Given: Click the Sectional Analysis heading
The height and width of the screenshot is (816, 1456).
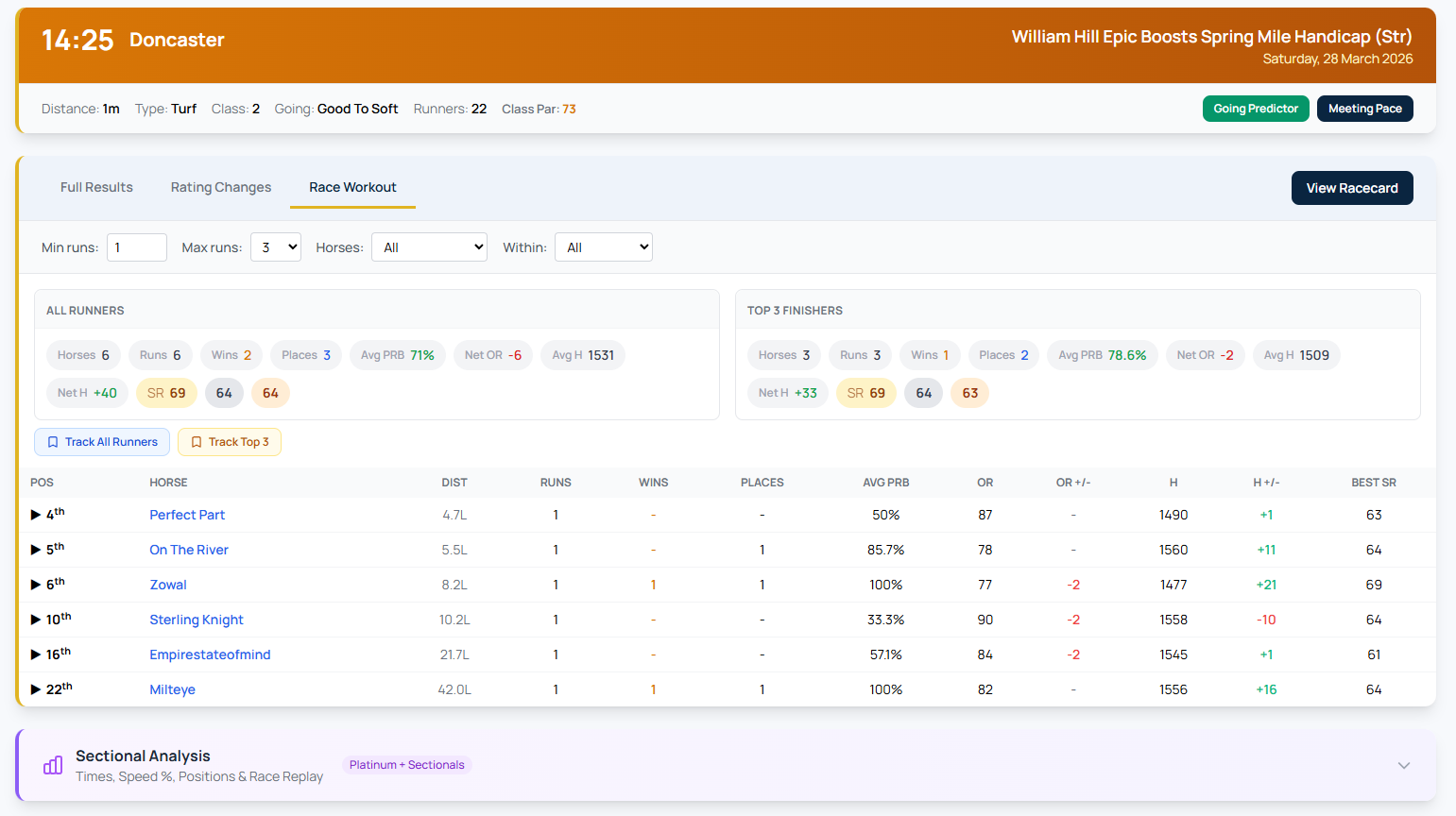Looking at the screenshot, I should 143,756.
